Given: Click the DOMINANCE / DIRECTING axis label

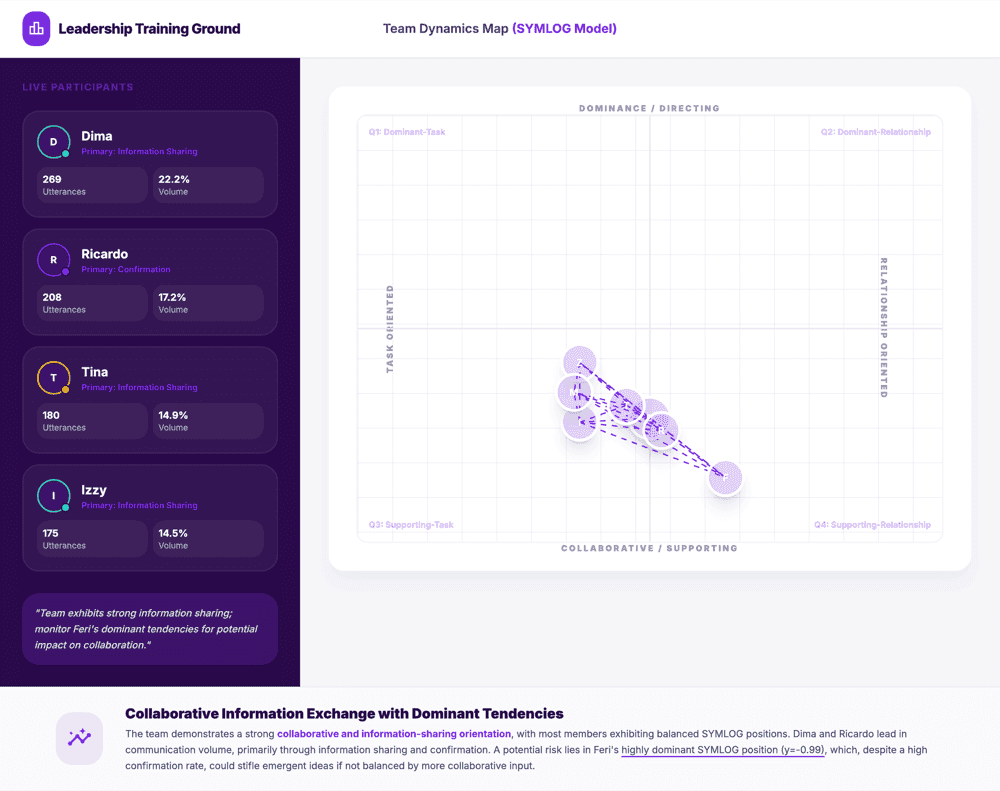Looking at the screenshot, I should (649, 108).
